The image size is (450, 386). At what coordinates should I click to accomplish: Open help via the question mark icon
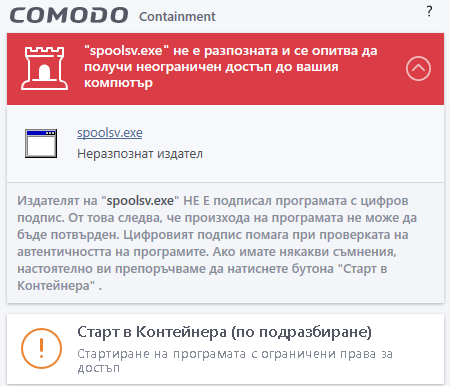(x=429, y=11)
